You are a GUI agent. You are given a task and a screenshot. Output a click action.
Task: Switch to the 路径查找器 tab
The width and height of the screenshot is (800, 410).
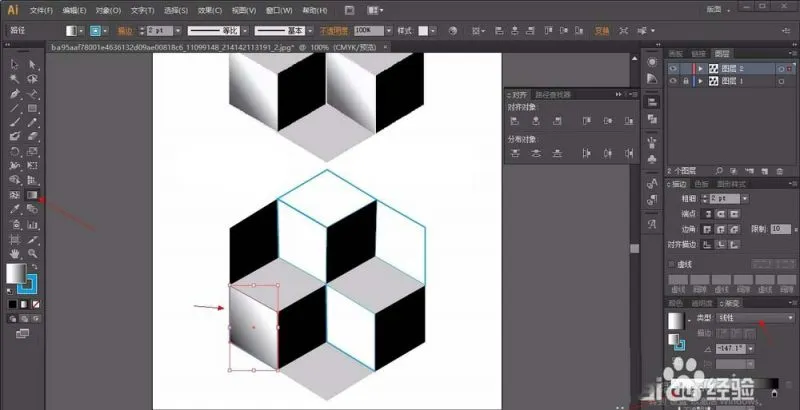(553, 94)
